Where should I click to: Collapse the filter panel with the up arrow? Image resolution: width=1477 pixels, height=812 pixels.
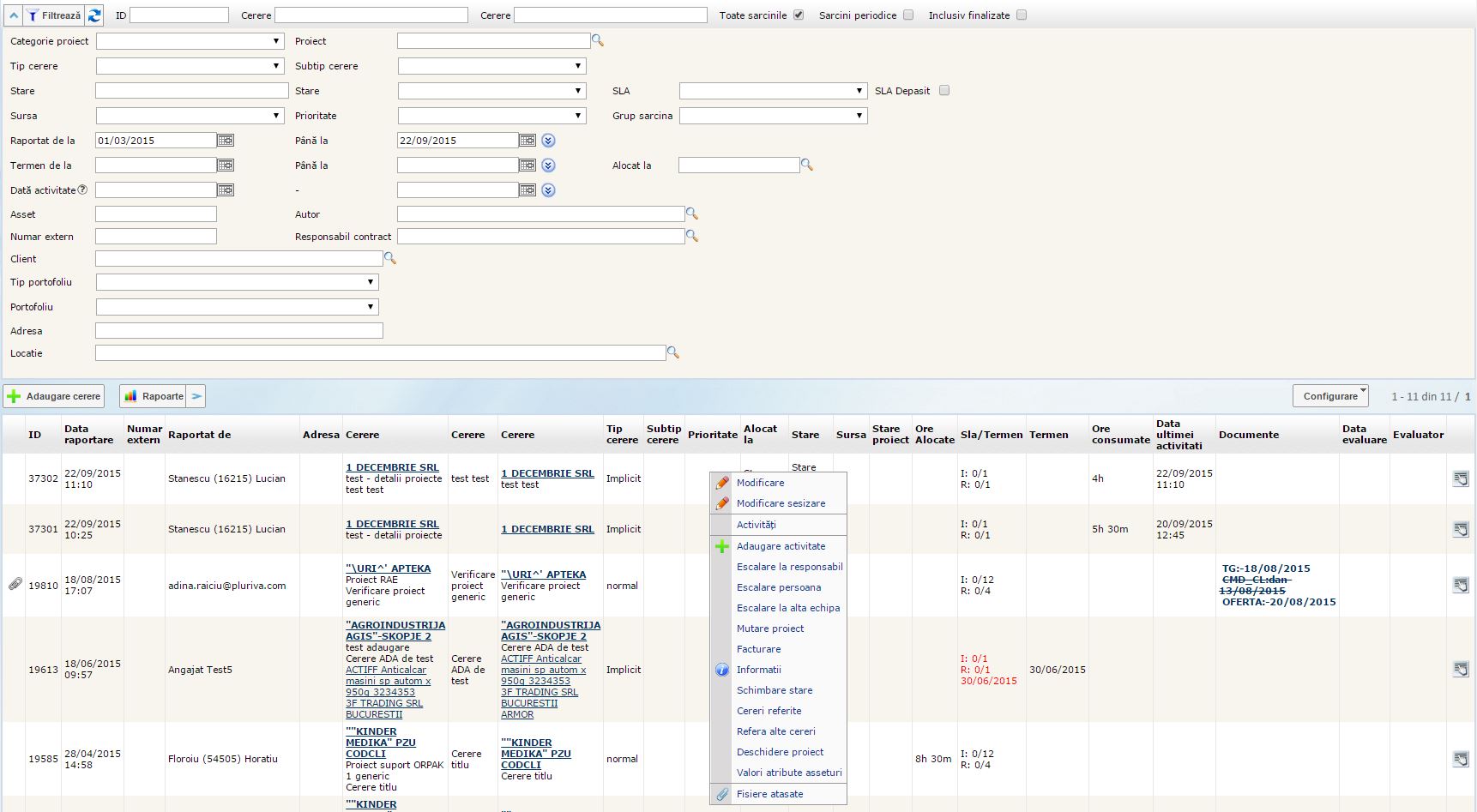14,15
